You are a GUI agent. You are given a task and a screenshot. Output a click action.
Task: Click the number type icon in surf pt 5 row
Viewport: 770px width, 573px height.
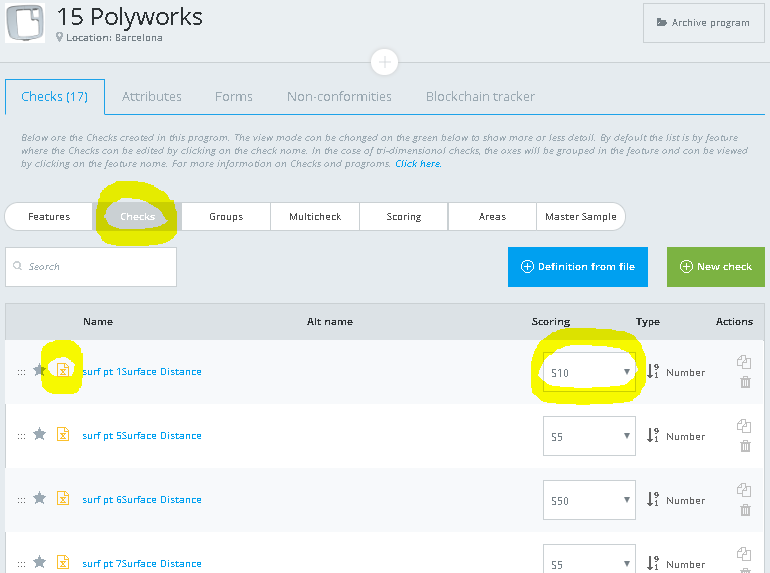pos(653,435)
